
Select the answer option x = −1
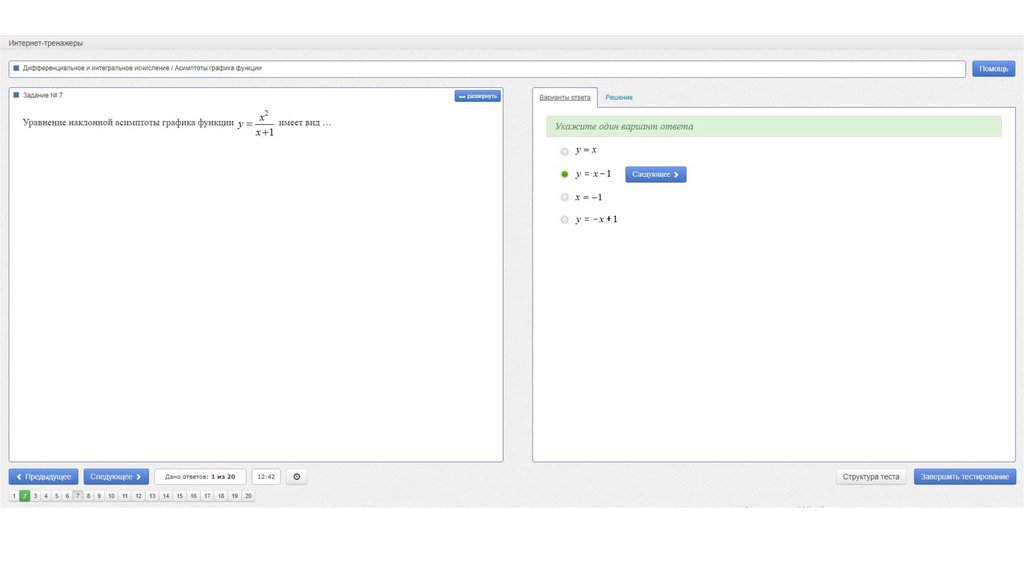tap(565, 197)
